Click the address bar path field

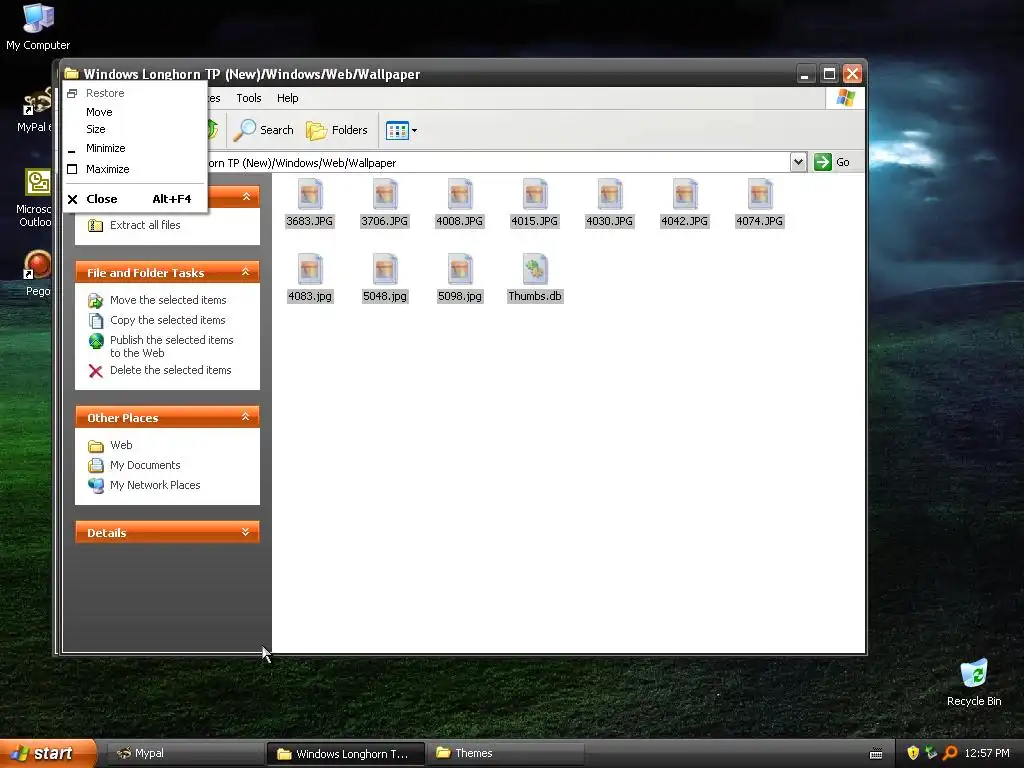(x=498, y=163)
